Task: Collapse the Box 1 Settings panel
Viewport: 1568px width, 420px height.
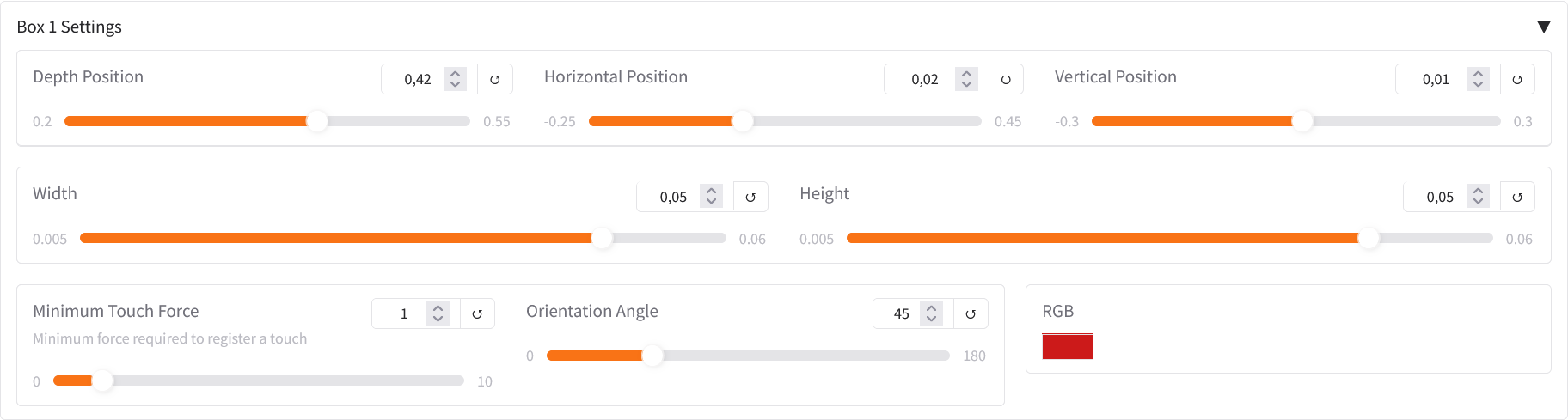Action: 1544,27
